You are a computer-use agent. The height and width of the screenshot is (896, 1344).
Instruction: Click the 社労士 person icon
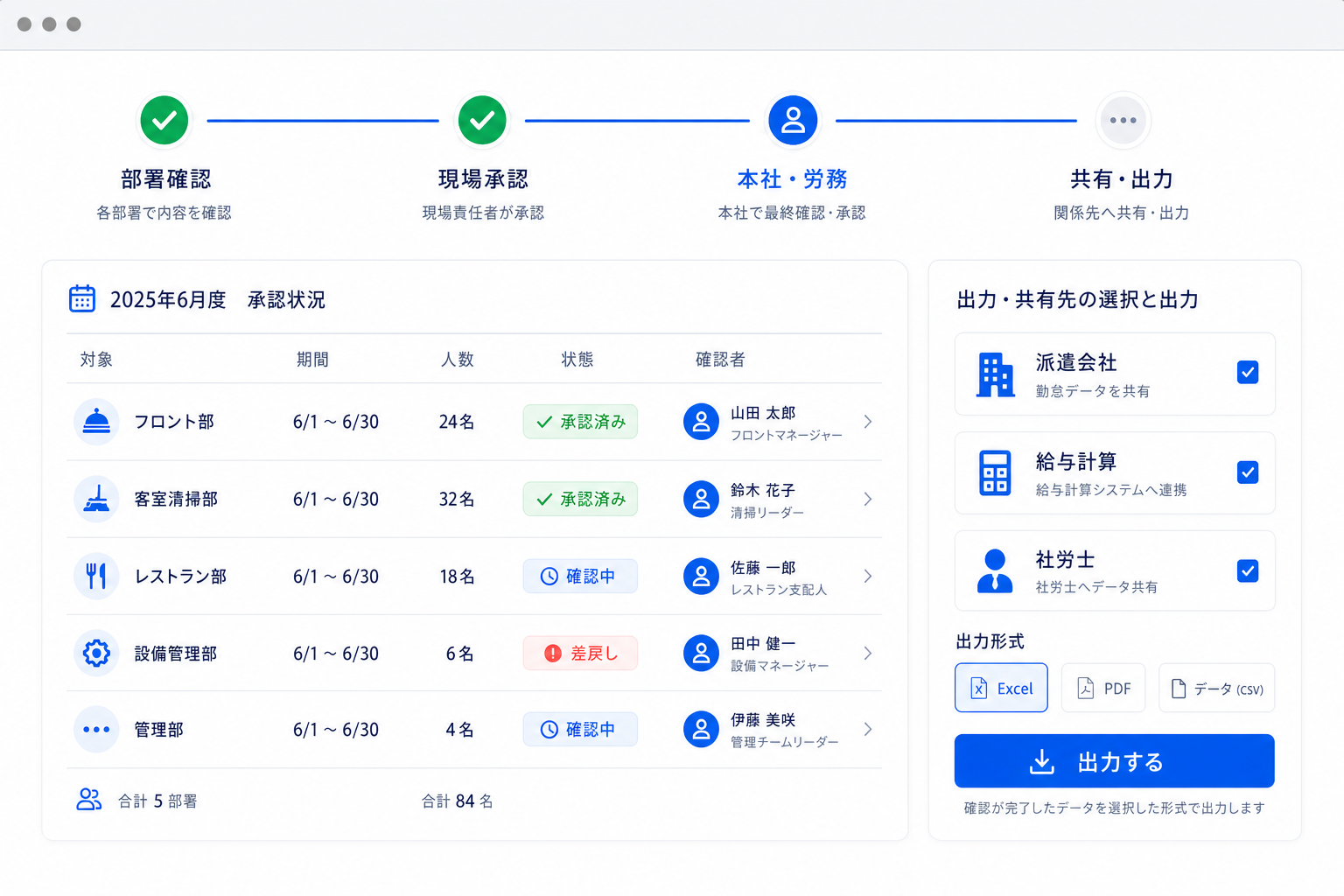(x=995, y=570)
